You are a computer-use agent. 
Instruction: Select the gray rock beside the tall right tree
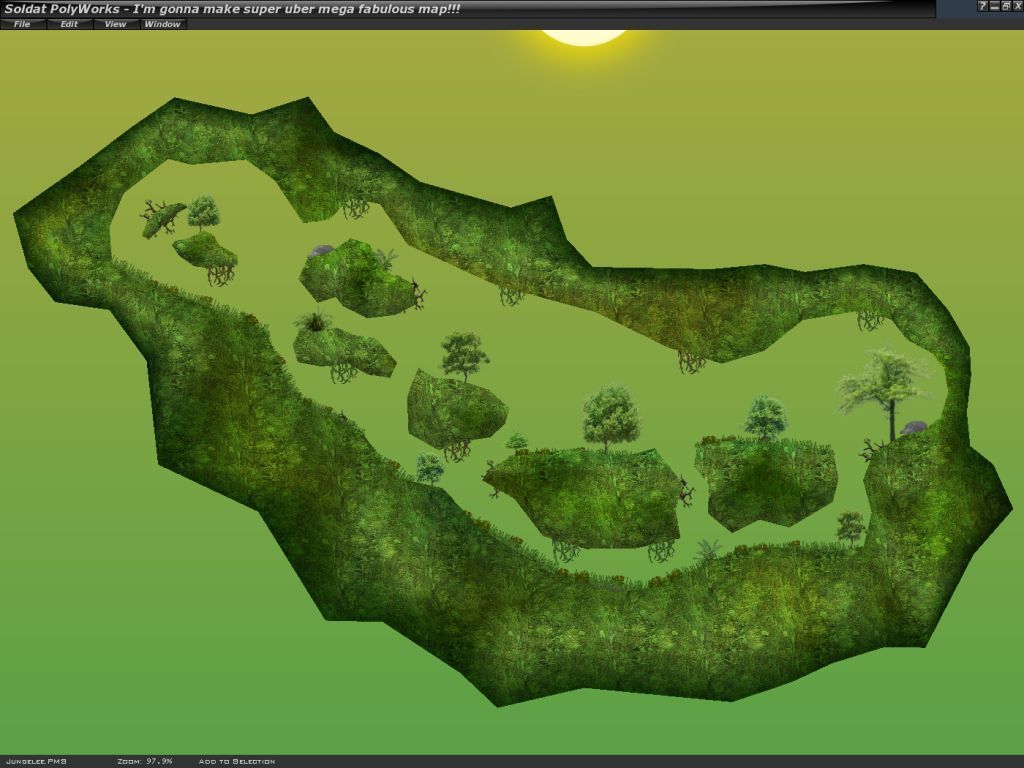point(914,428)
